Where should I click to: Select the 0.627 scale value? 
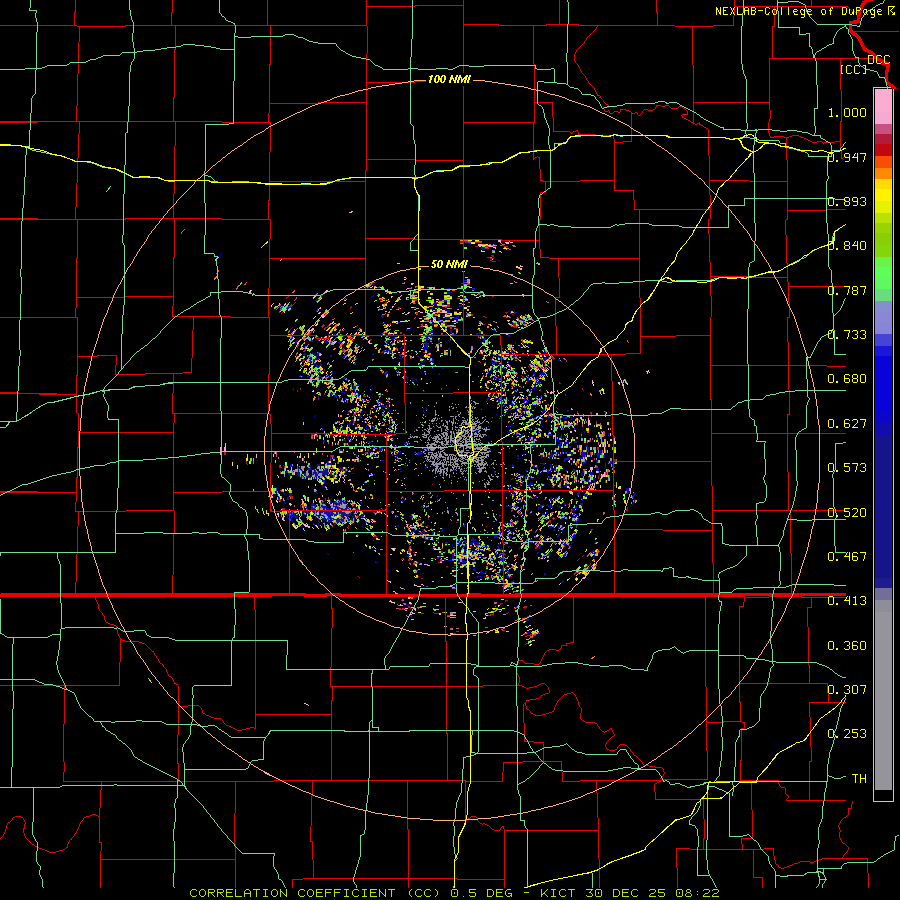pos(847,424)
